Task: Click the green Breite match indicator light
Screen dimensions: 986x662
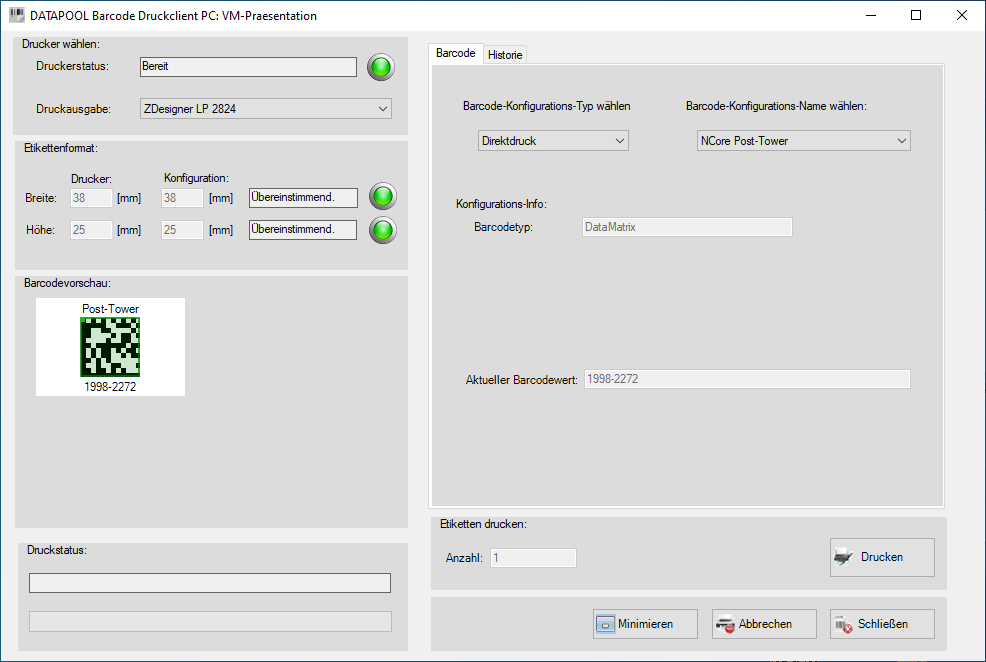Action: [382, 197]
